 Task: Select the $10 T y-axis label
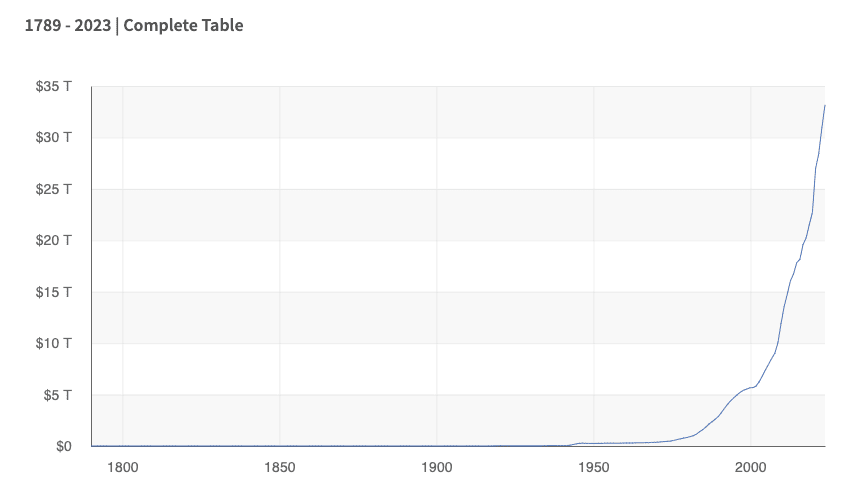tap(54, 343)
